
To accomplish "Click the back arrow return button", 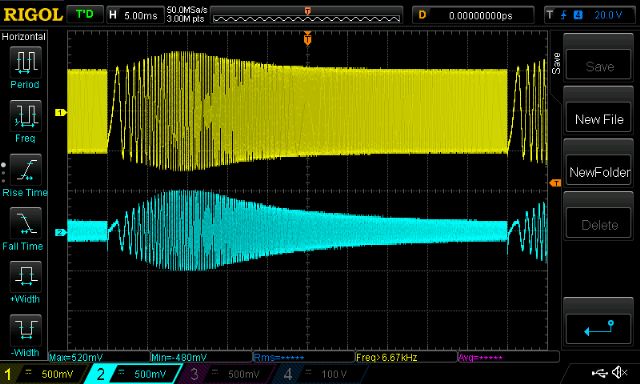I will 599,329.
